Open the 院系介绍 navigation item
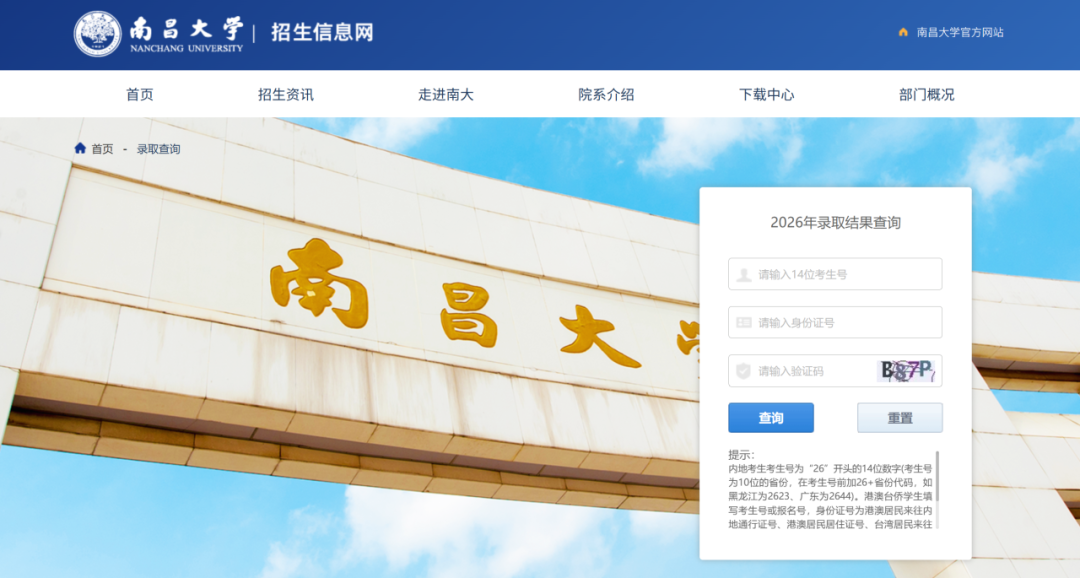Screen dimensions: 1080x578 pos(606,94)
